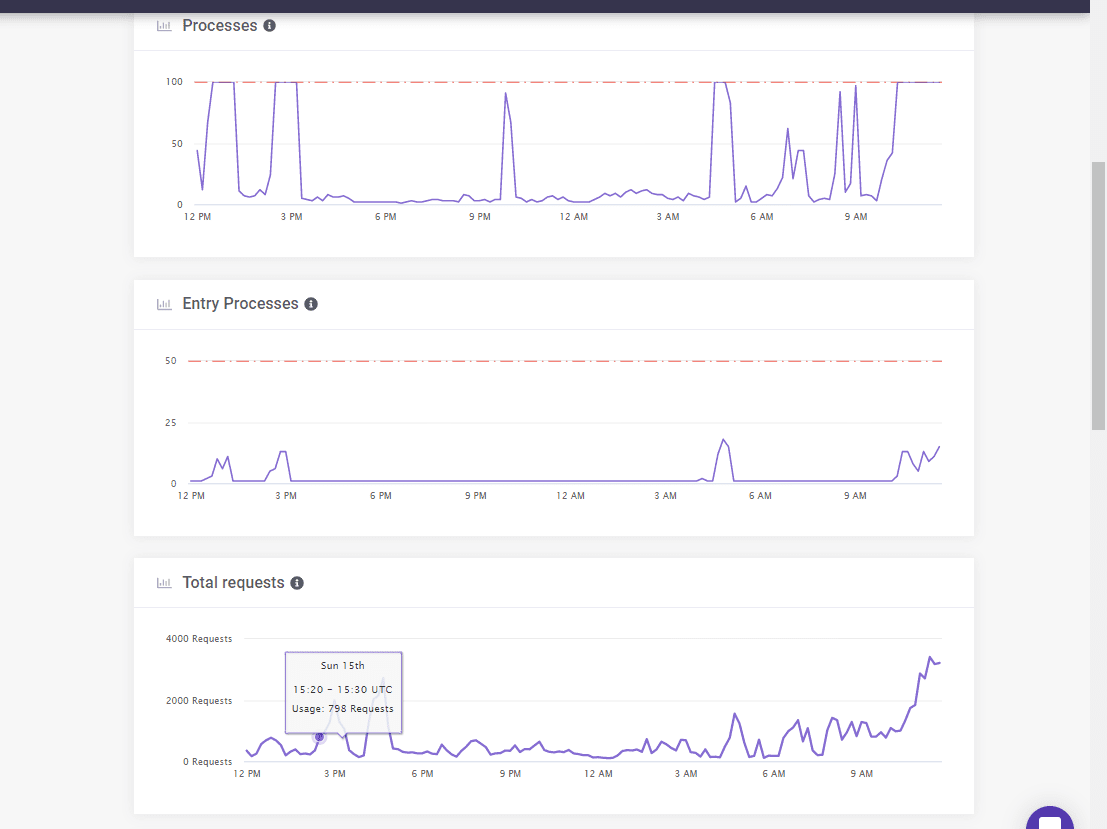Click the Entry Processes info icon
This screenshot has width=1107, height=829.
311,304
